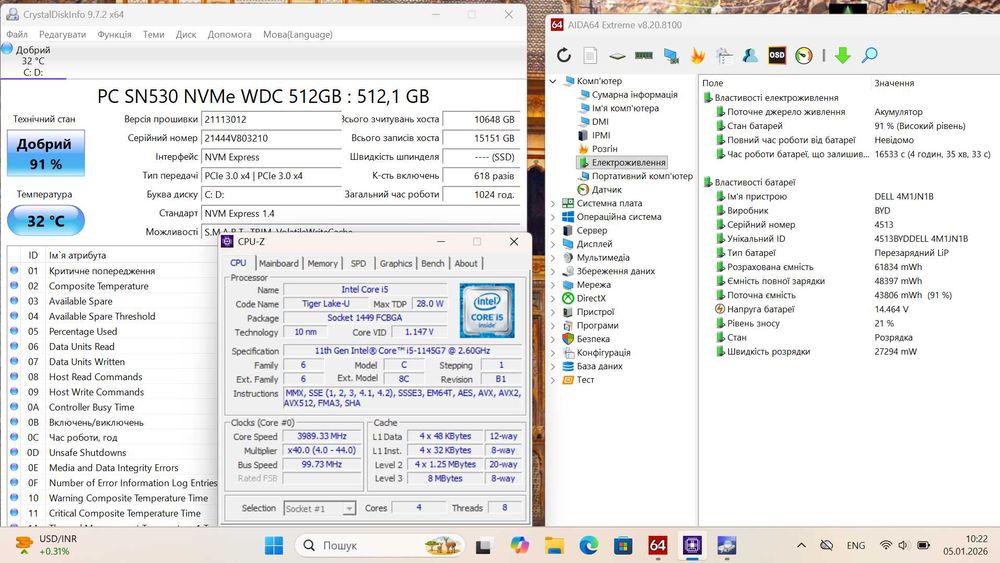Expand the Мережа tree node
The image size is (1000, 563).
click(553, 284)
